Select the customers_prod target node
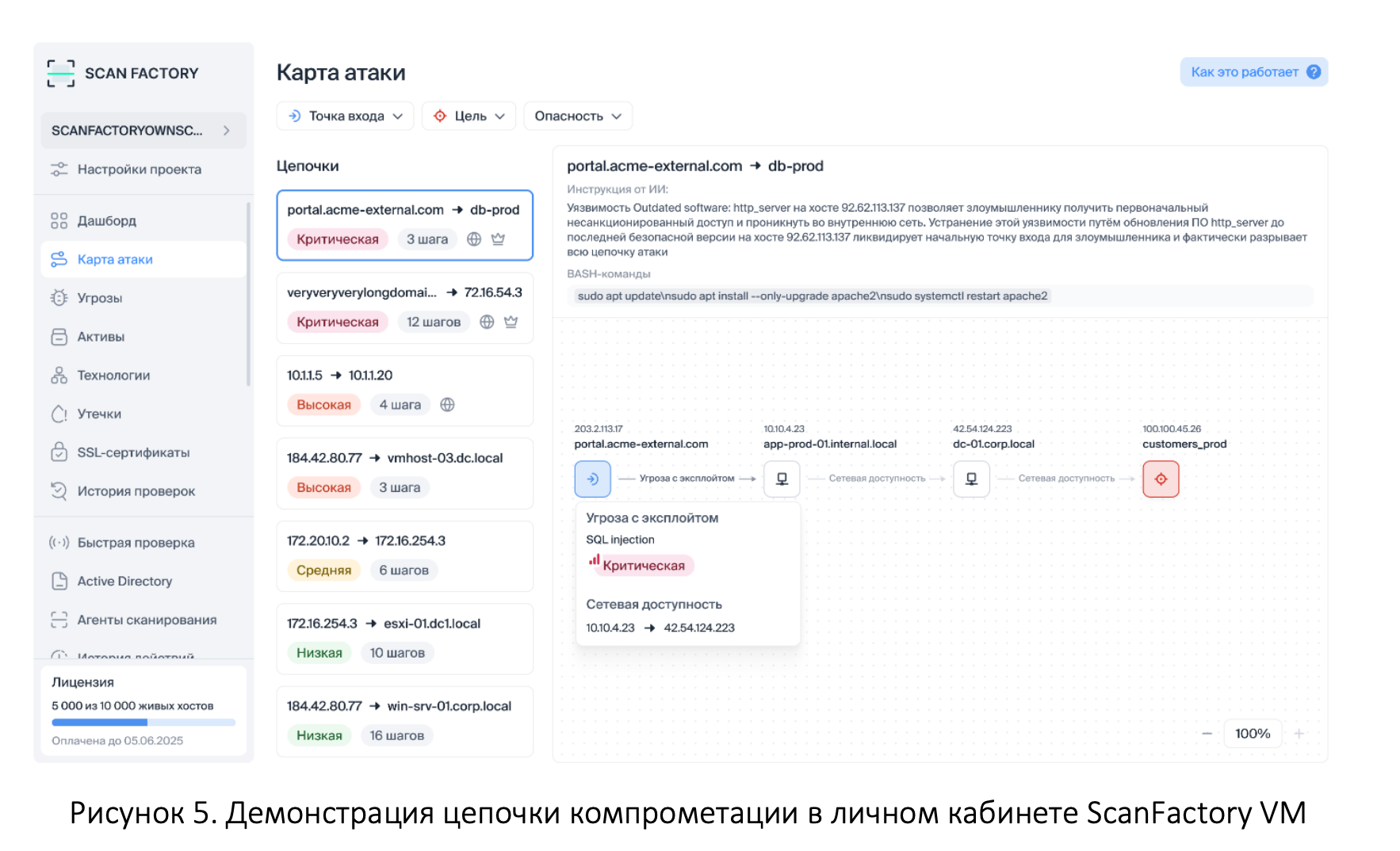 (1161, 479)
